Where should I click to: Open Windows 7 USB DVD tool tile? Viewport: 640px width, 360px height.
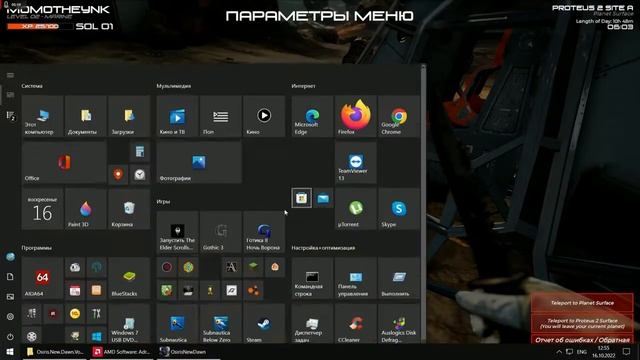(x=129, y=324)
